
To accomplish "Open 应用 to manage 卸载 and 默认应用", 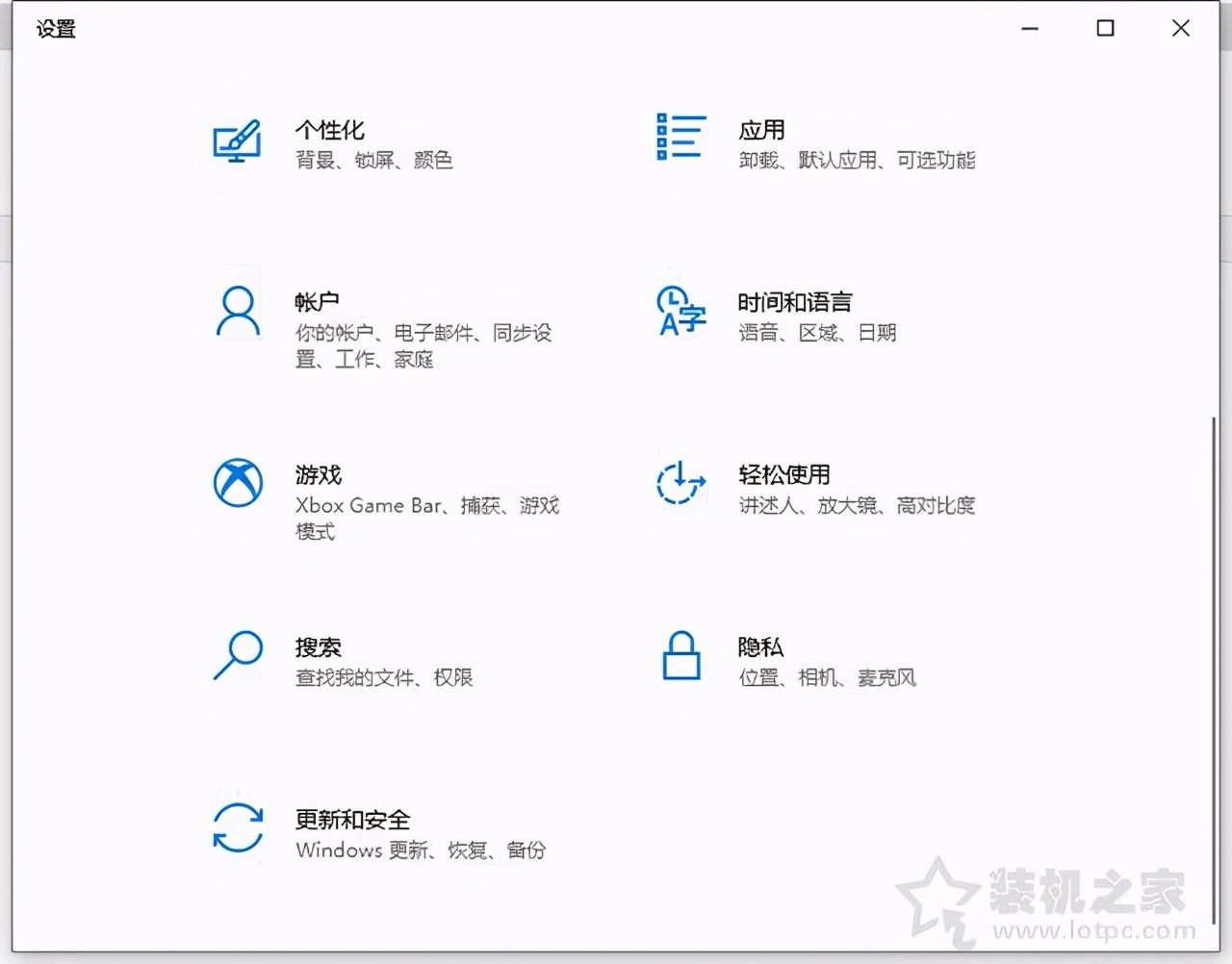I will click(761, 131).
